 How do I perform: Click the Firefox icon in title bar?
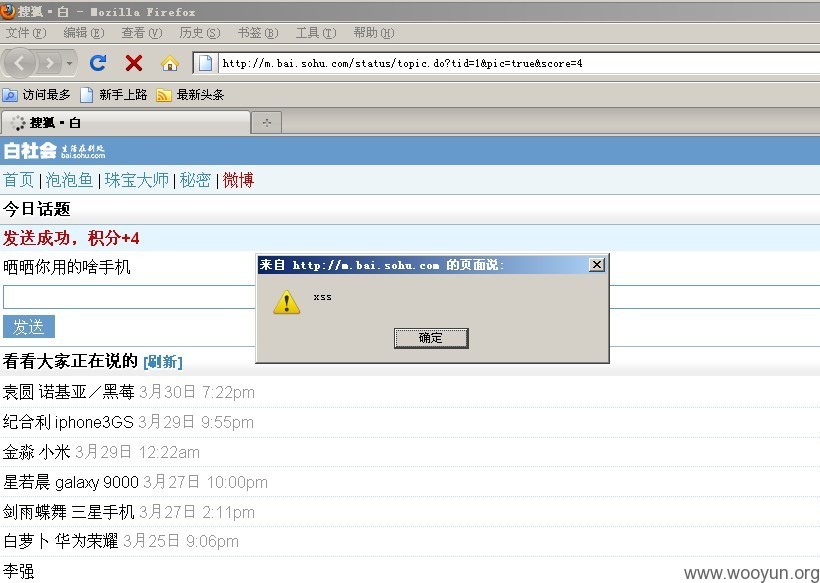8,11
